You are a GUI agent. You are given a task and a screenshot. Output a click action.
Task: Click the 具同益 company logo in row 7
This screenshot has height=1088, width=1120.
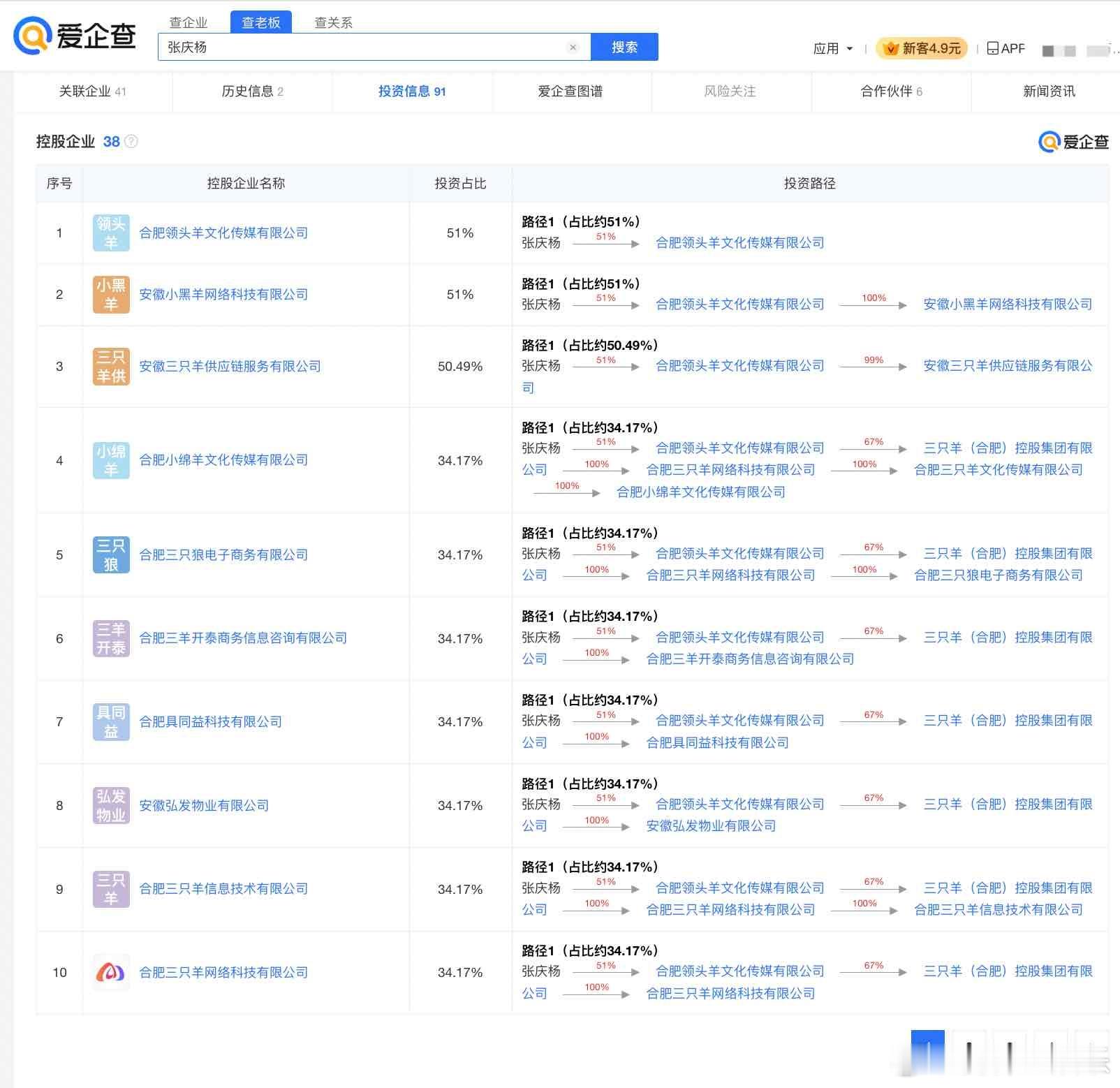tap(111, 722)
